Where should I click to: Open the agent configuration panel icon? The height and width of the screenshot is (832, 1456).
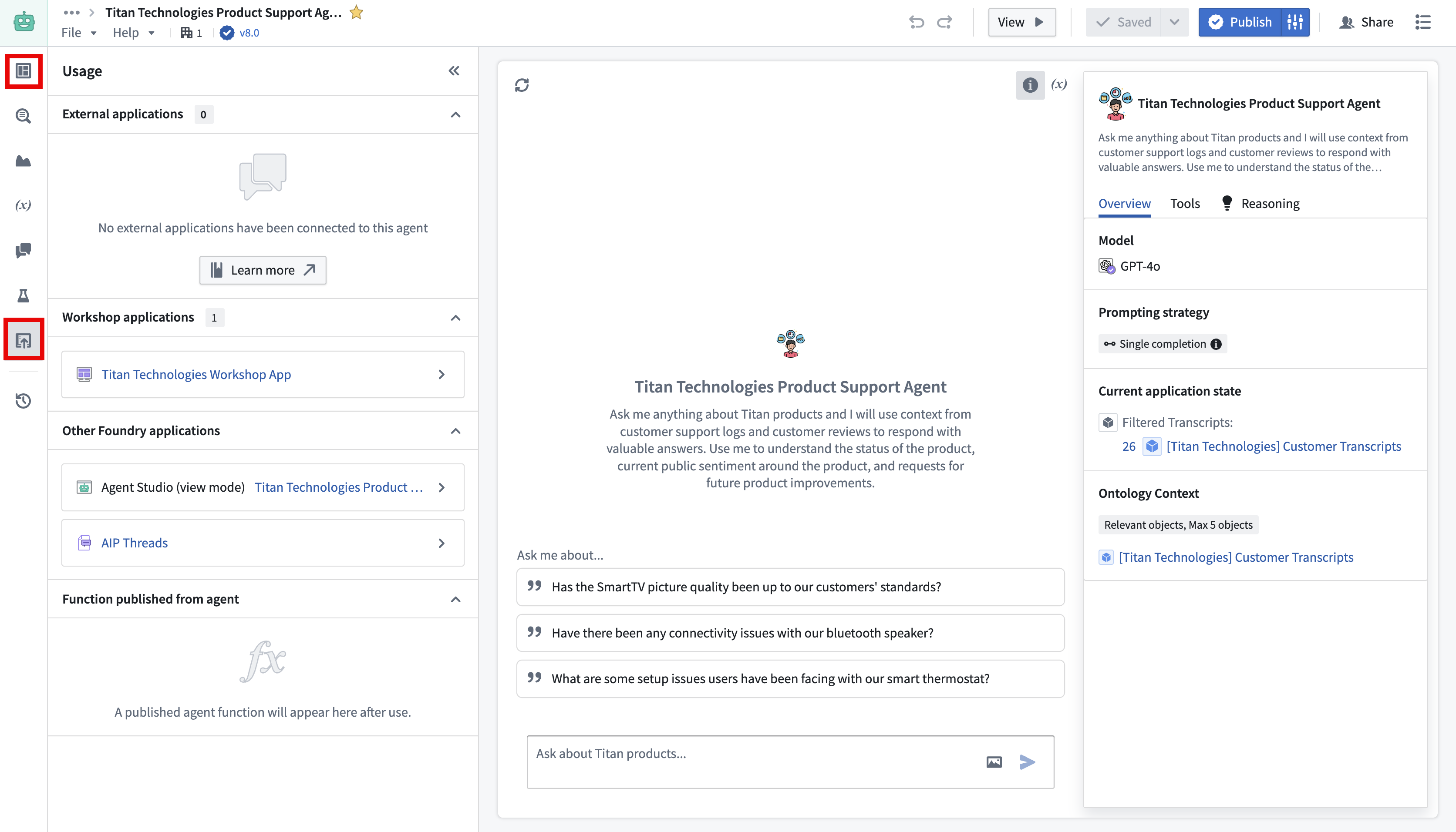click(x=24, y=71)
